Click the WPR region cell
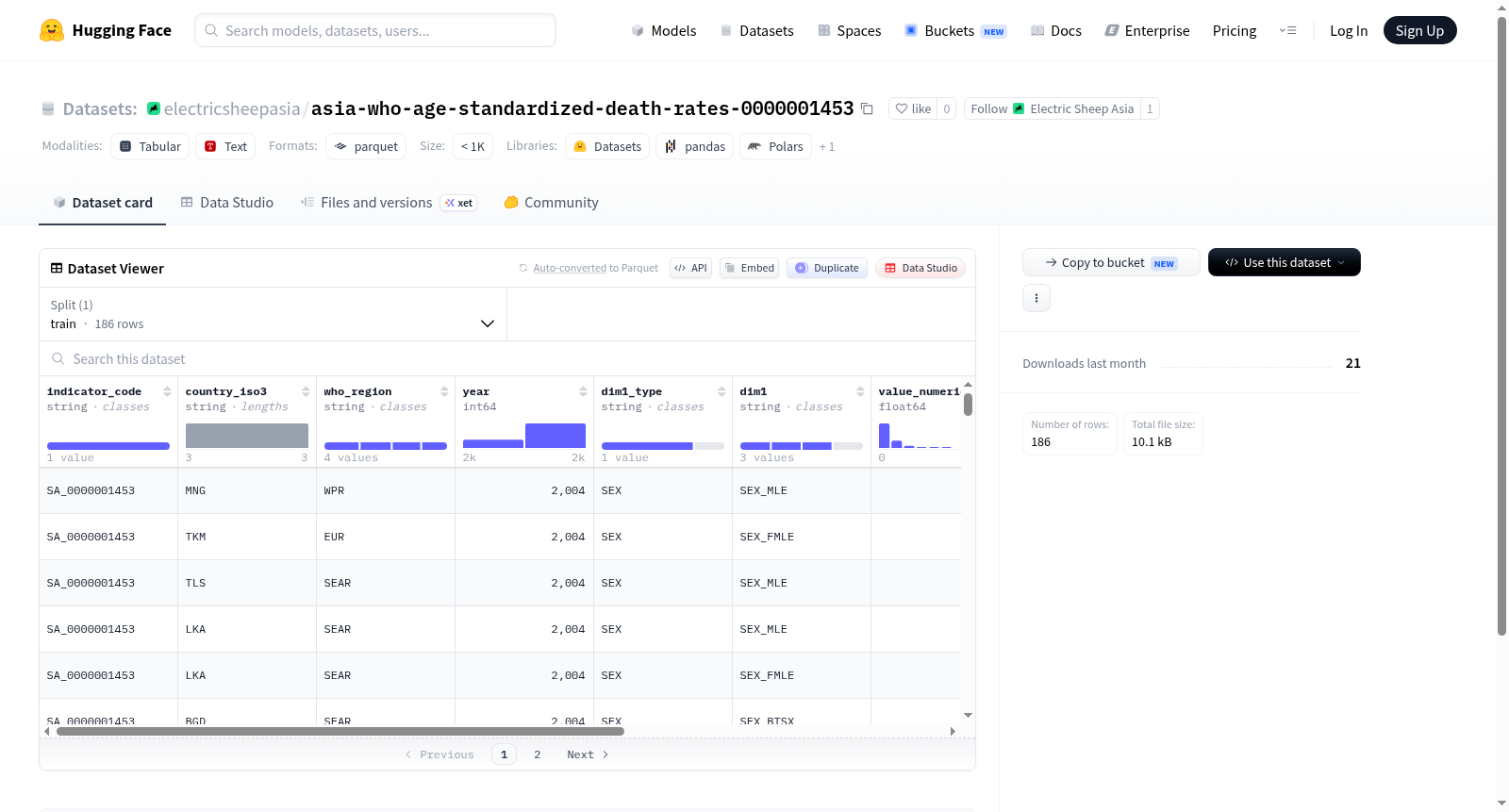1509x812 pixels. 386,490
